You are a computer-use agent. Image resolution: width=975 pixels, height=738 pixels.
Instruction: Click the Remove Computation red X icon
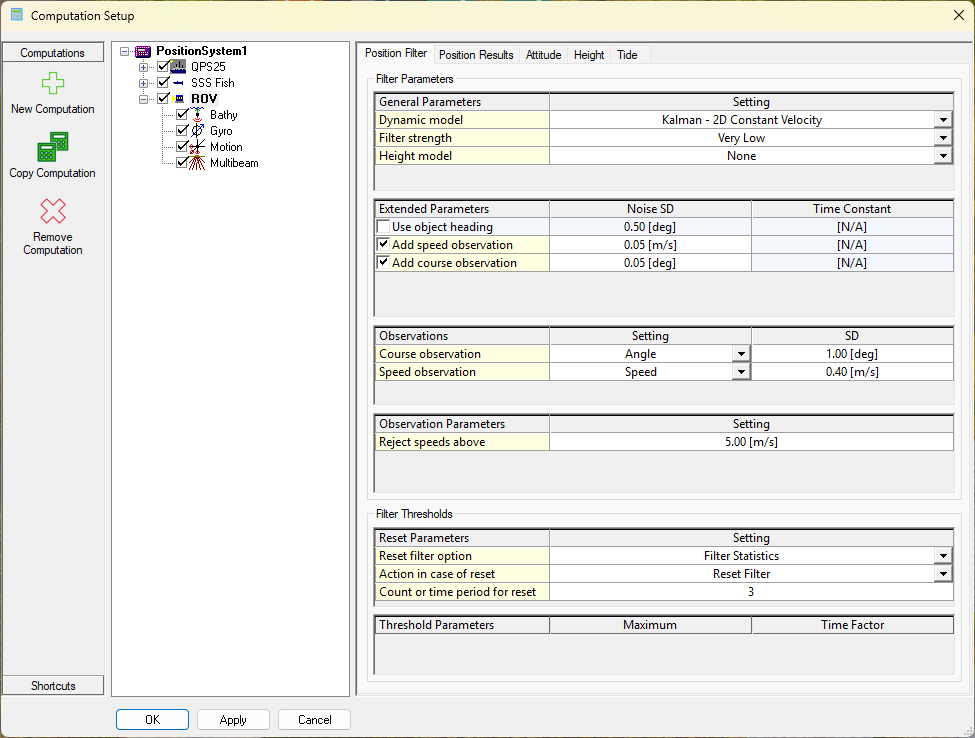(52, 211)
